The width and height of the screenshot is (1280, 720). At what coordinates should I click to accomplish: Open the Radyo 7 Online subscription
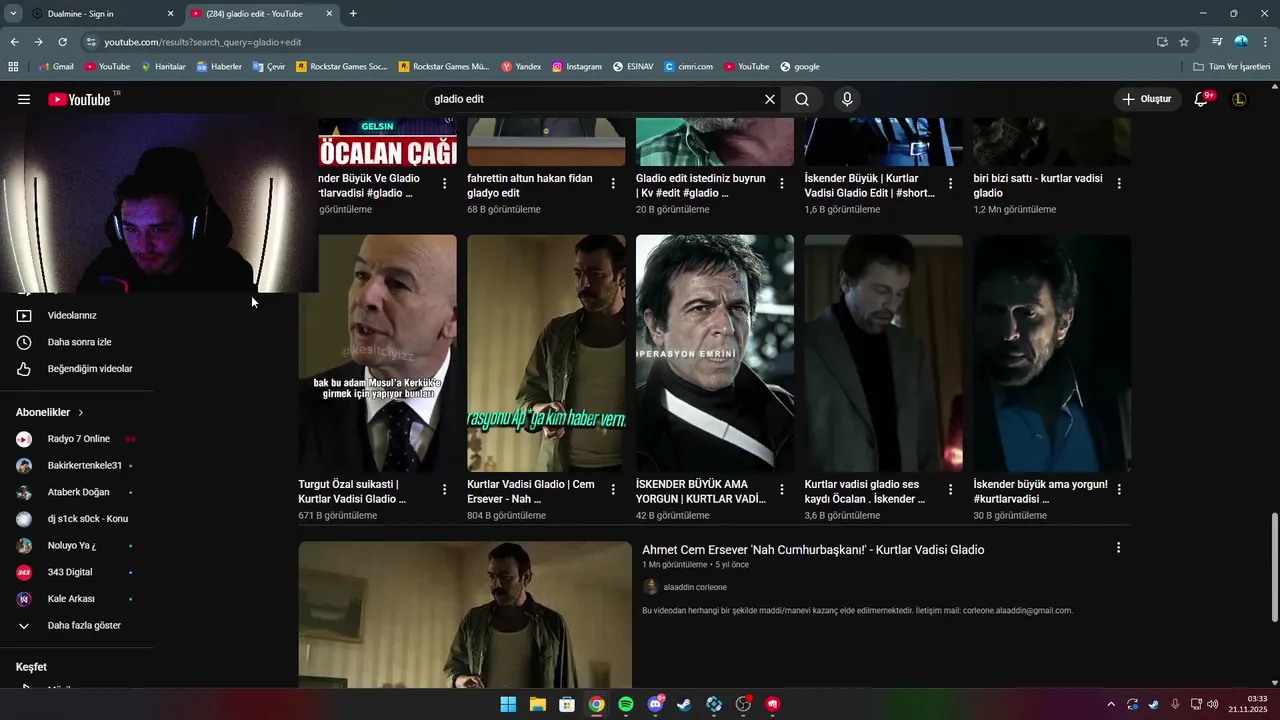(77, 439)
